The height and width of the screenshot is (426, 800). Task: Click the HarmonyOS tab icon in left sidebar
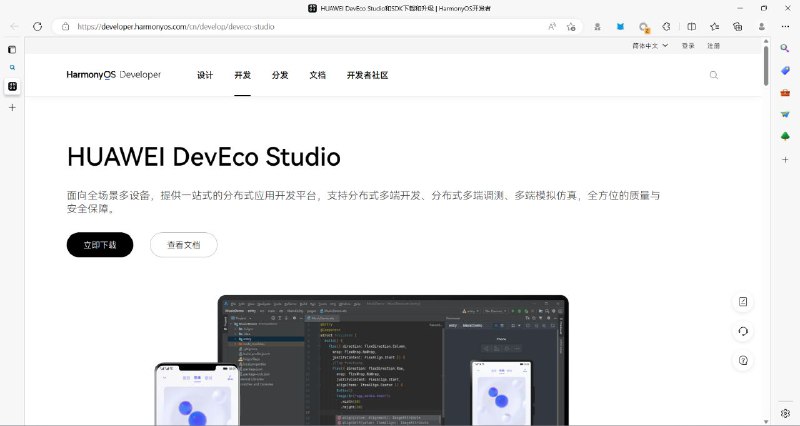12,86
